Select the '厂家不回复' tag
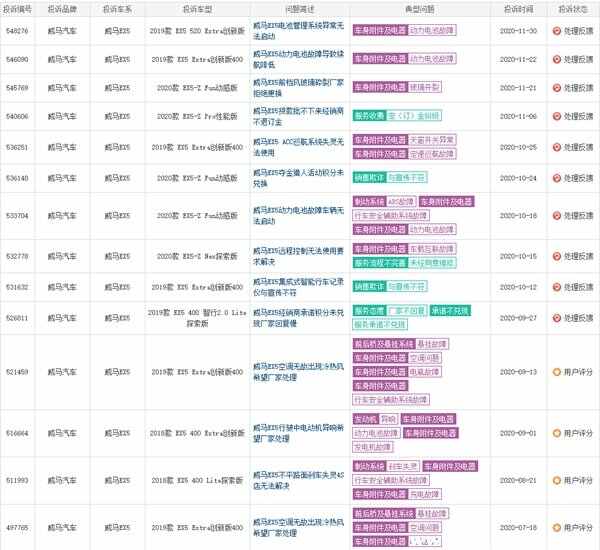Image resolution: width=600 pixels, height=550 pixels. [406, 310]
